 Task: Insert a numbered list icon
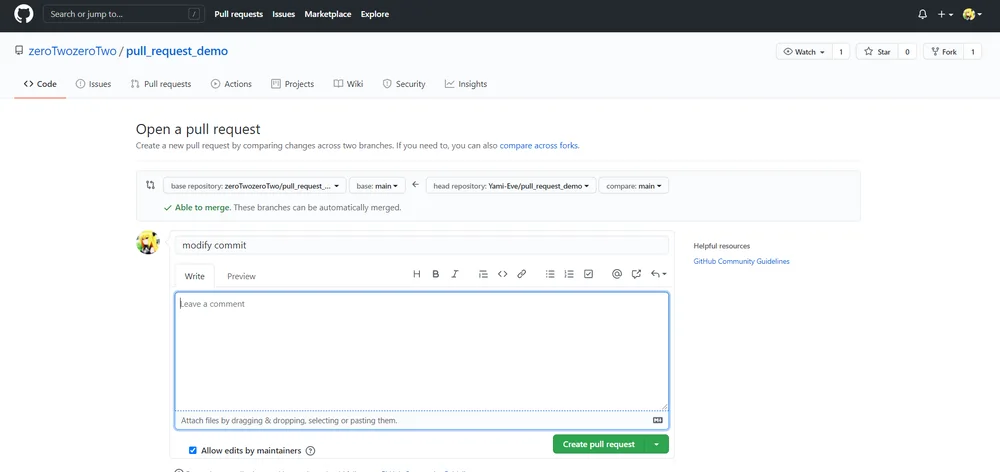pos(570,274)
